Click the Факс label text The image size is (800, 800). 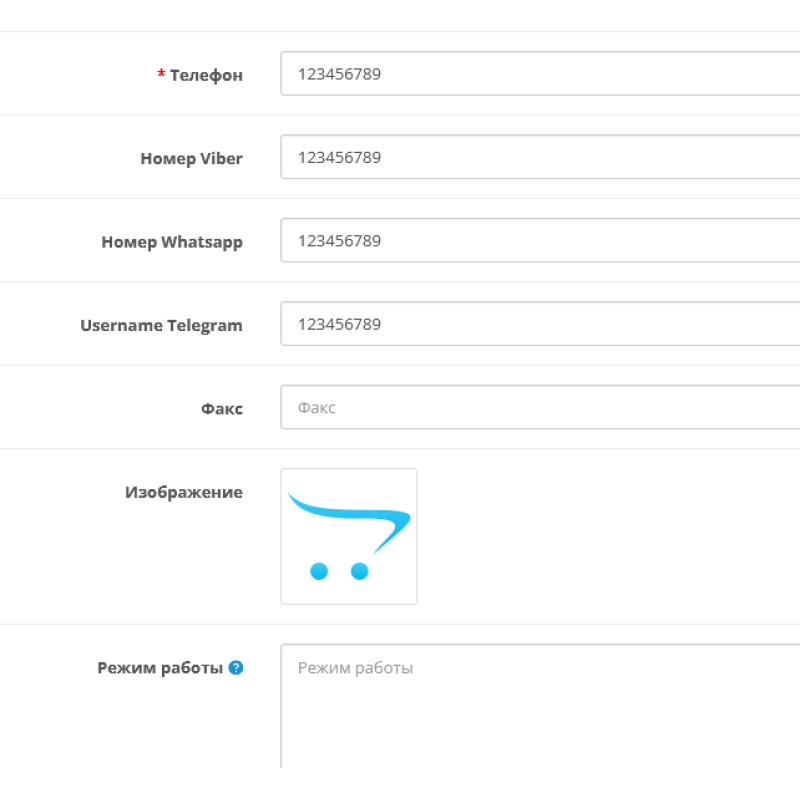coord(221,409)
